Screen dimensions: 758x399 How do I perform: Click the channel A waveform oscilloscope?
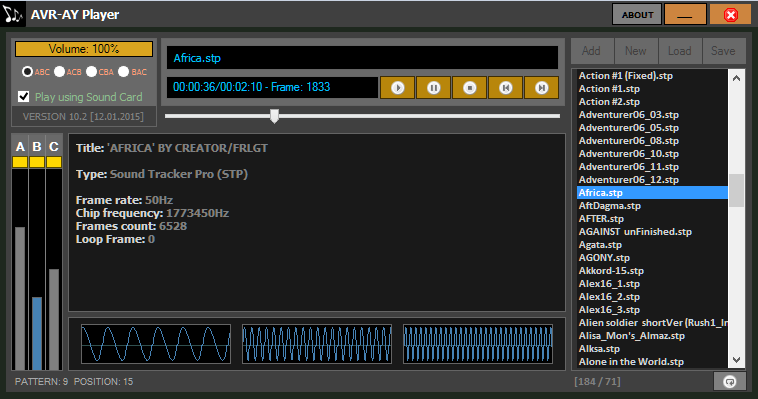tap(156, 344)
